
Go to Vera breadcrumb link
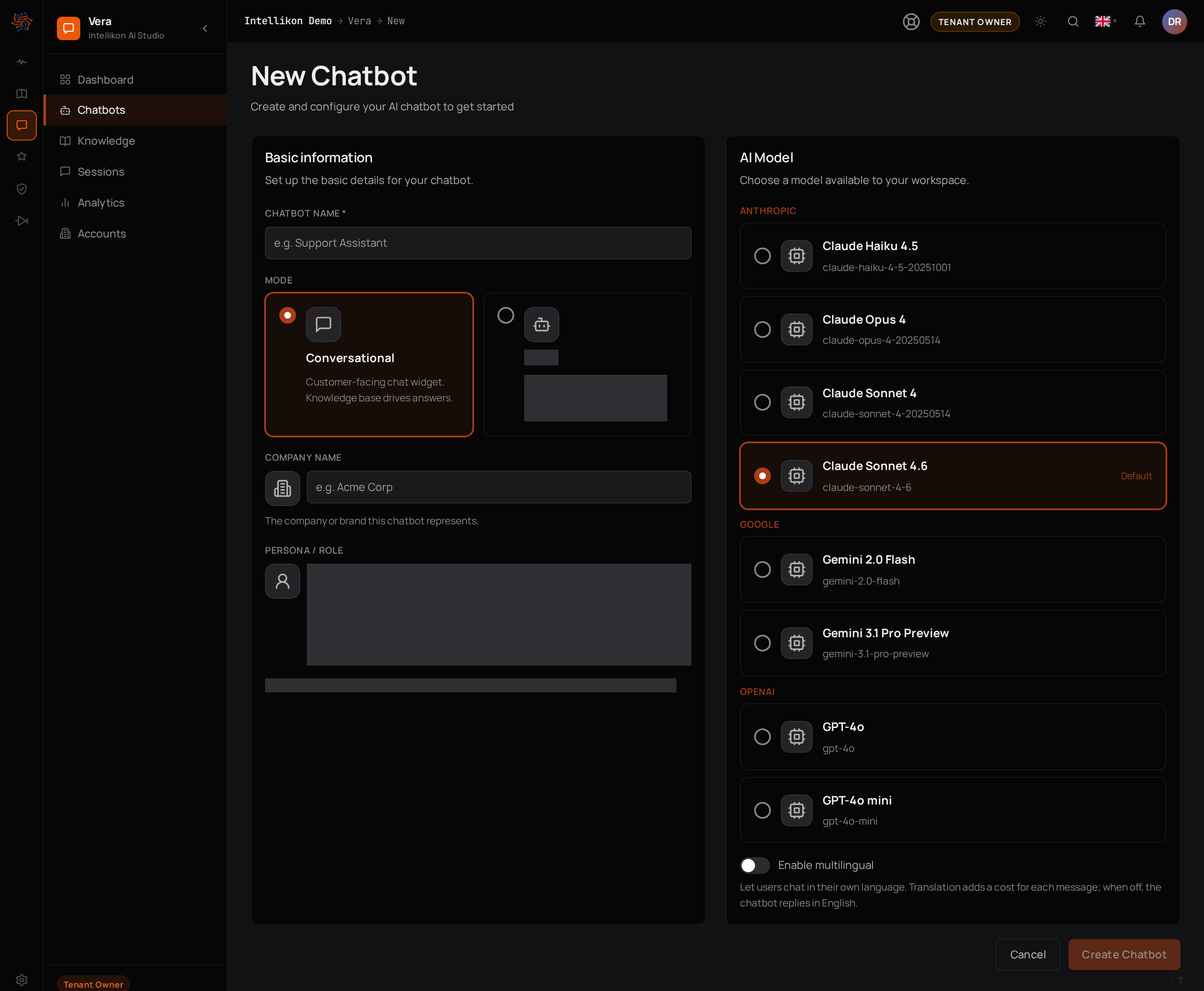(360, 21)
